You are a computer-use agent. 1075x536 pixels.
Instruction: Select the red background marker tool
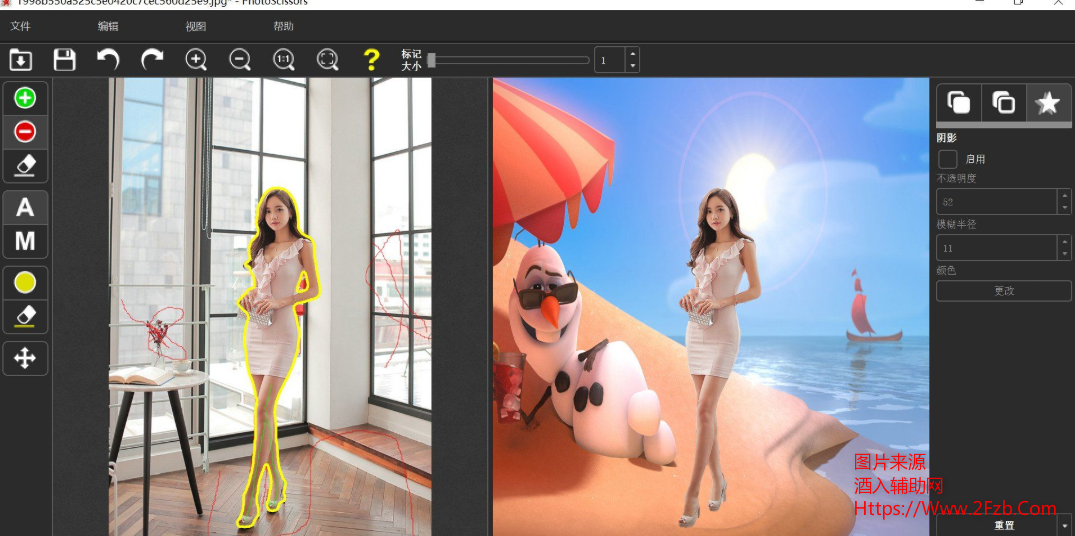[x=25, y=132]
